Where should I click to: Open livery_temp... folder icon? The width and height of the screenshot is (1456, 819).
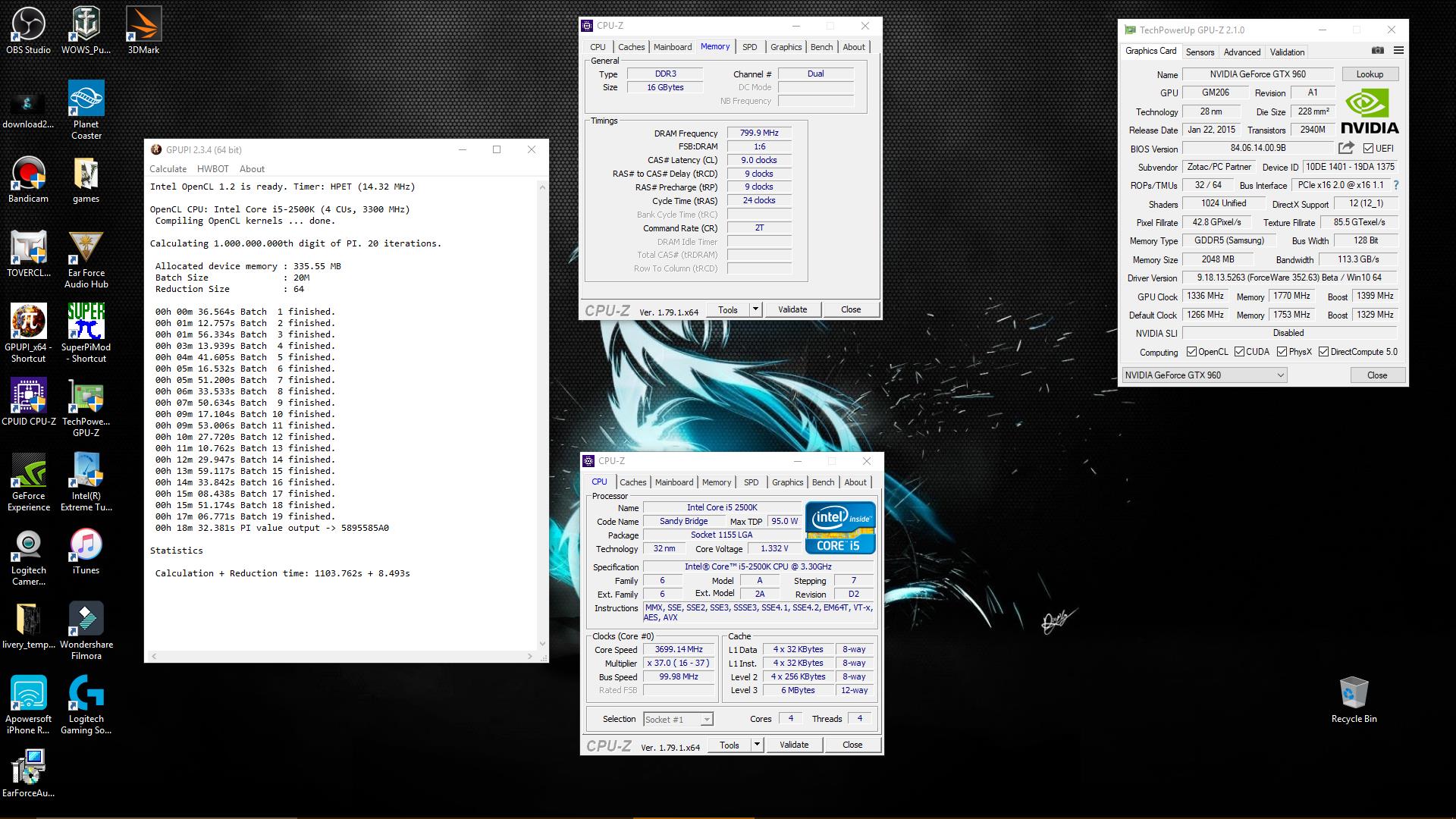click(x=28, y=626)
